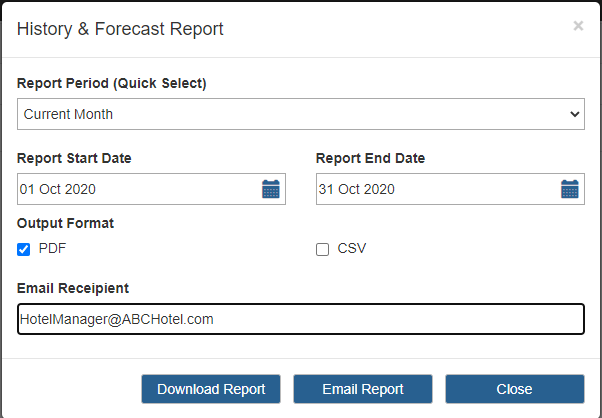This screenshot has width=602, height=418.
Task: Click the Report End Date label
Action: point(370,158)
